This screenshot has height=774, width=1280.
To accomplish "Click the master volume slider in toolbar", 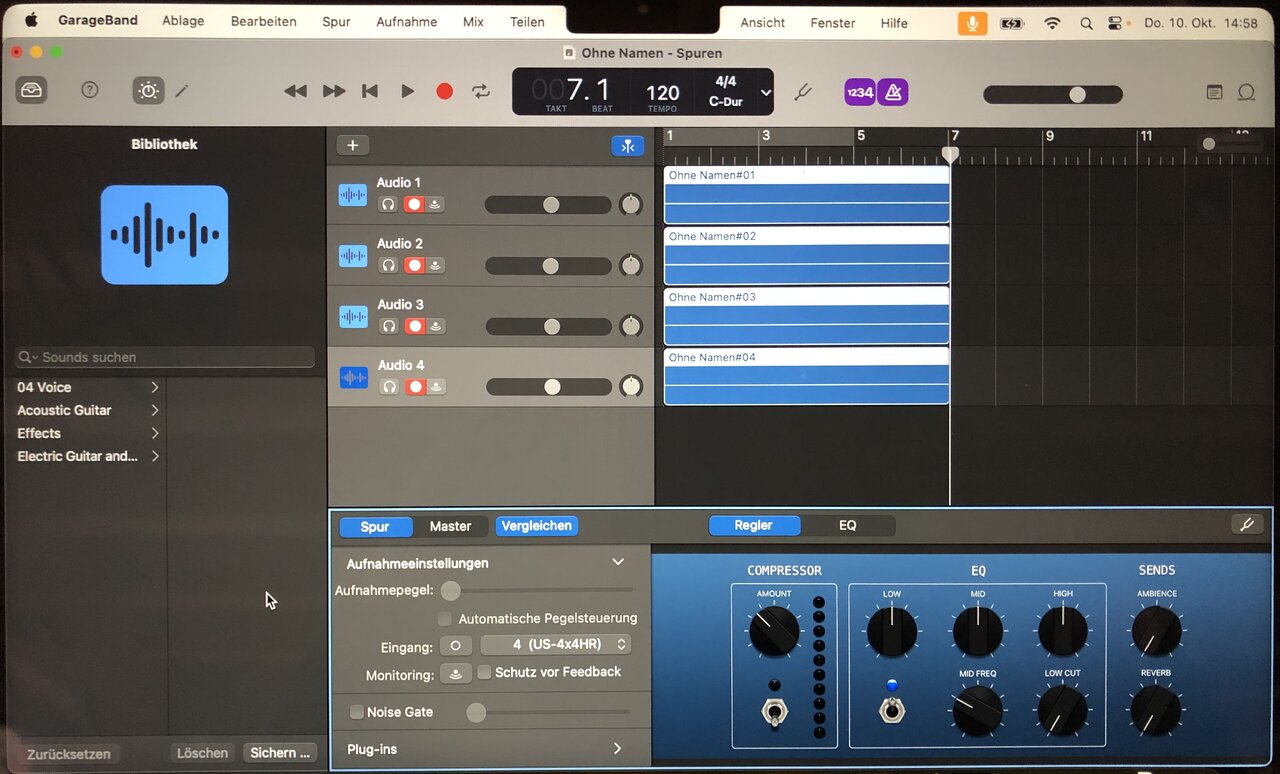I will point(1053,94).
